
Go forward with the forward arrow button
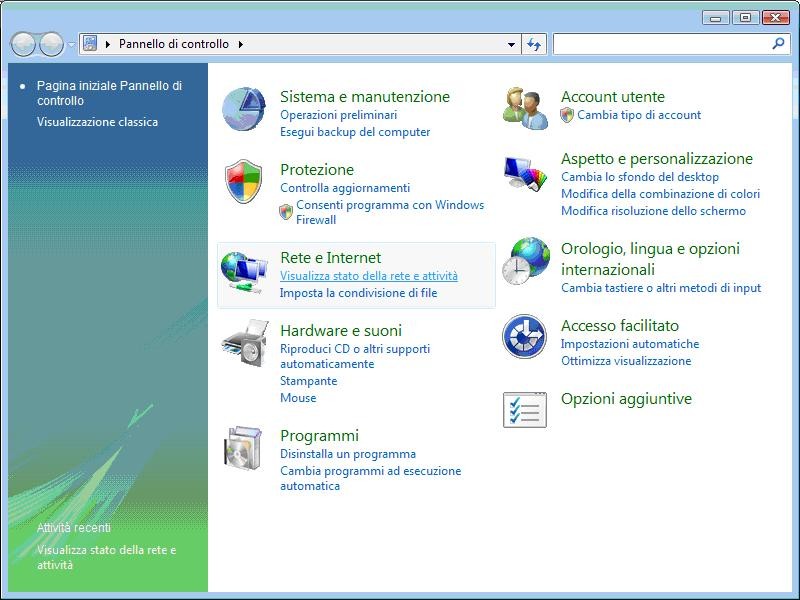[51, 44]
